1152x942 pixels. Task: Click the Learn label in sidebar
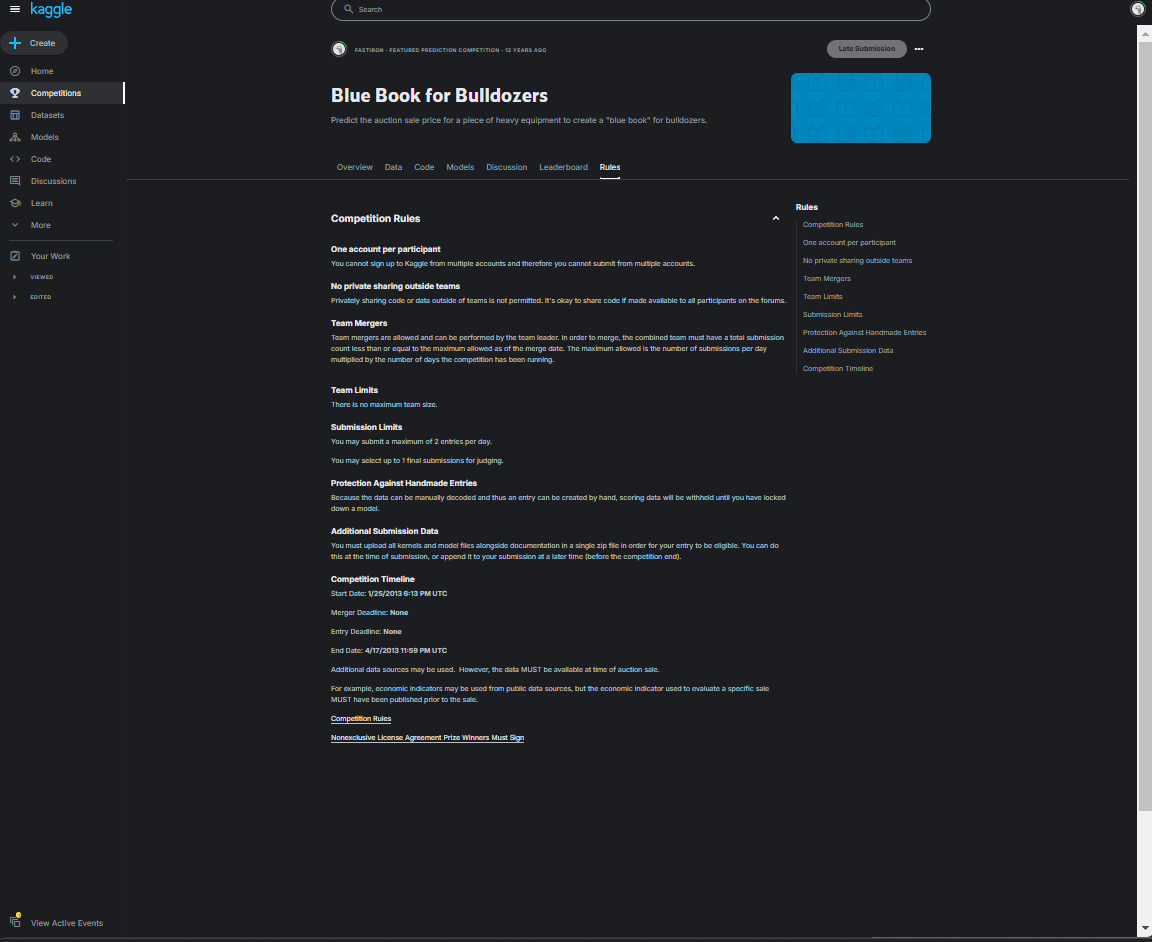click(41, 204)
